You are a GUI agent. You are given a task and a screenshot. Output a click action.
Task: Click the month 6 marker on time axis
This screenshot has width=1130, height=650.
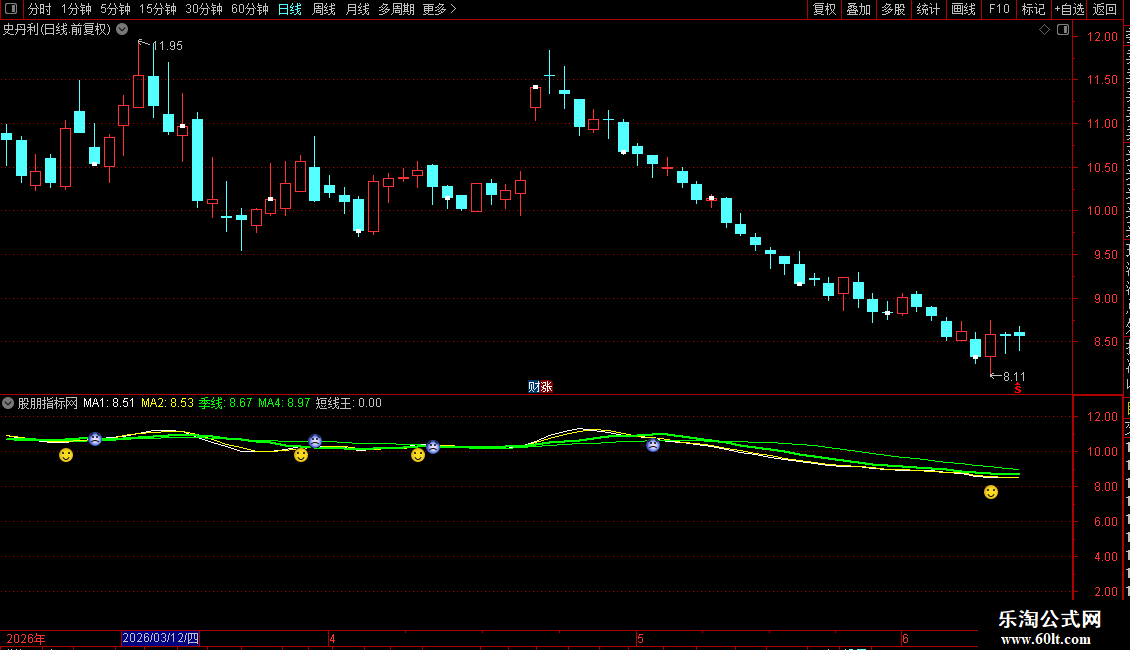tap(905, 638)
